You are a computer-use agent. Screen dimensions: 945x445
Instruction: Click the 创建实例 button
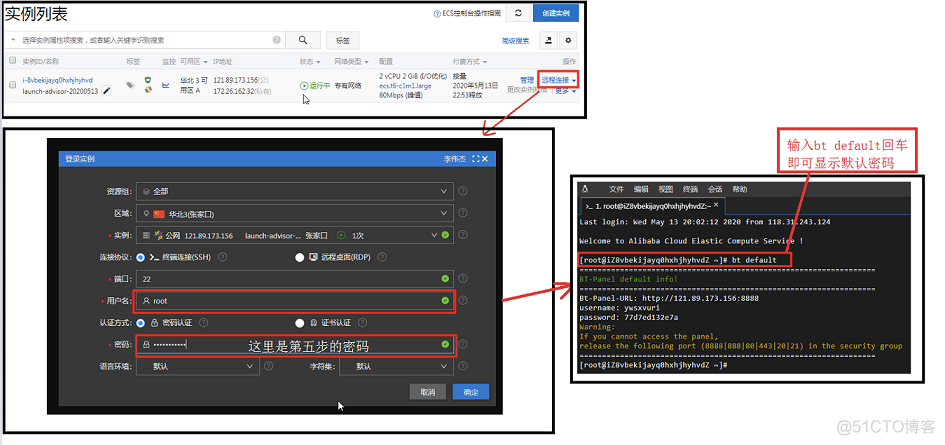point(556,13)
